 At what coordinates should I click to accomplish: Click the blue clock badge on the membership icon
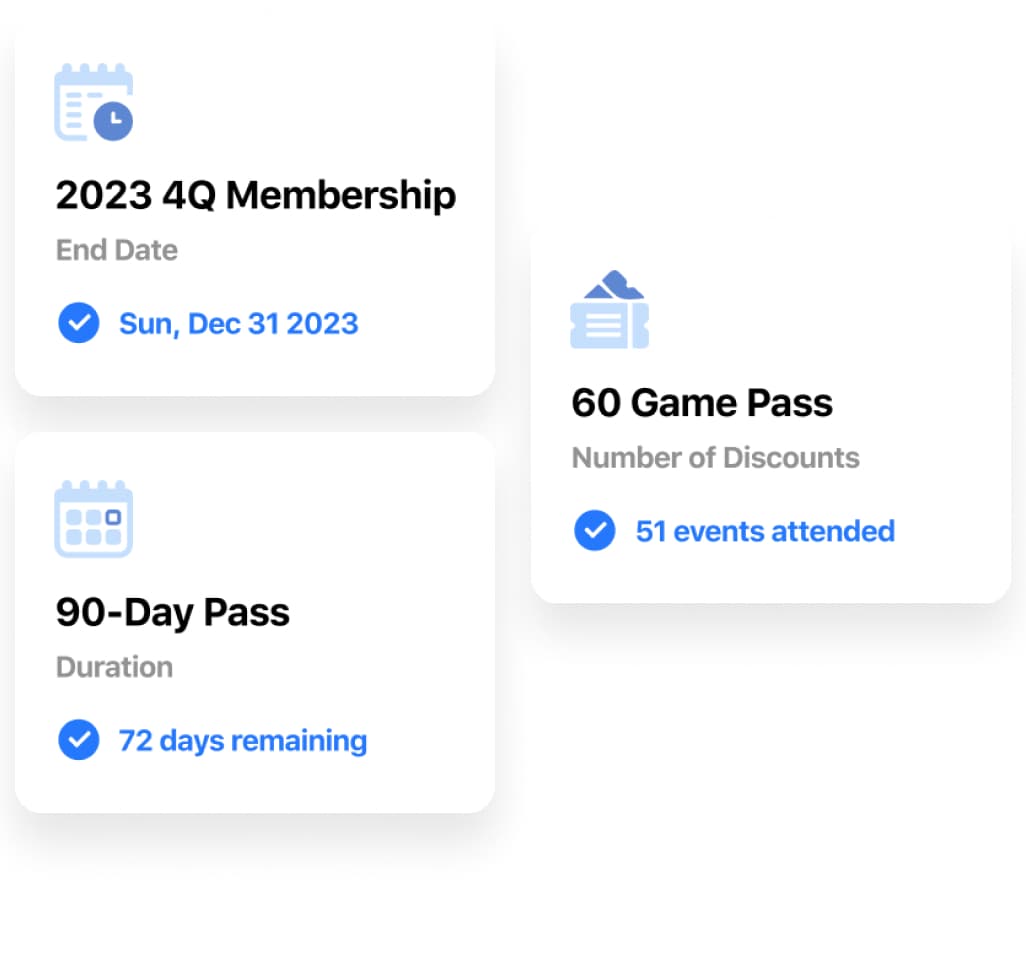[x=113, y=120]
